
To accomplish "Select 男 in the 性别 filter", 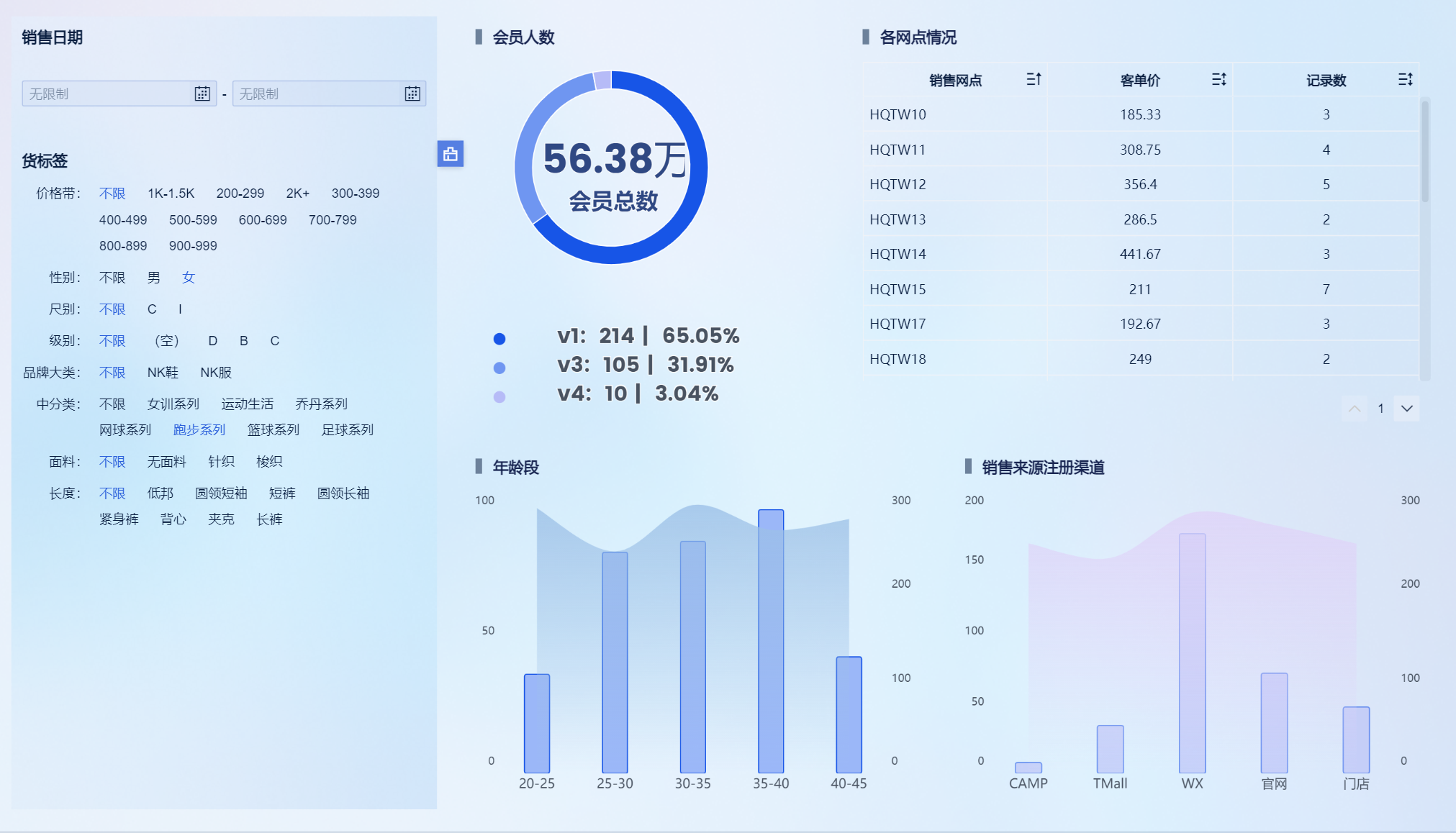I will [153, 278].
